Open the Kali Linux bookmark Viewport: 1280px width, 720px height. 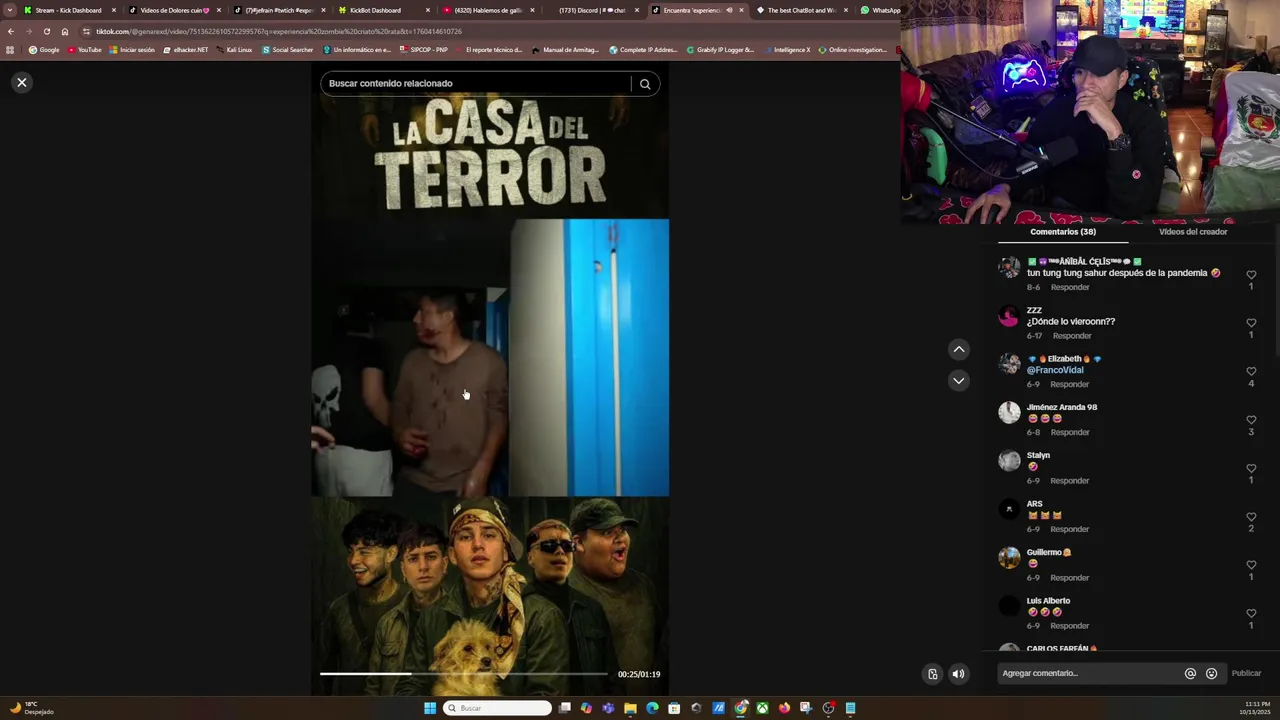coord(235,50)
